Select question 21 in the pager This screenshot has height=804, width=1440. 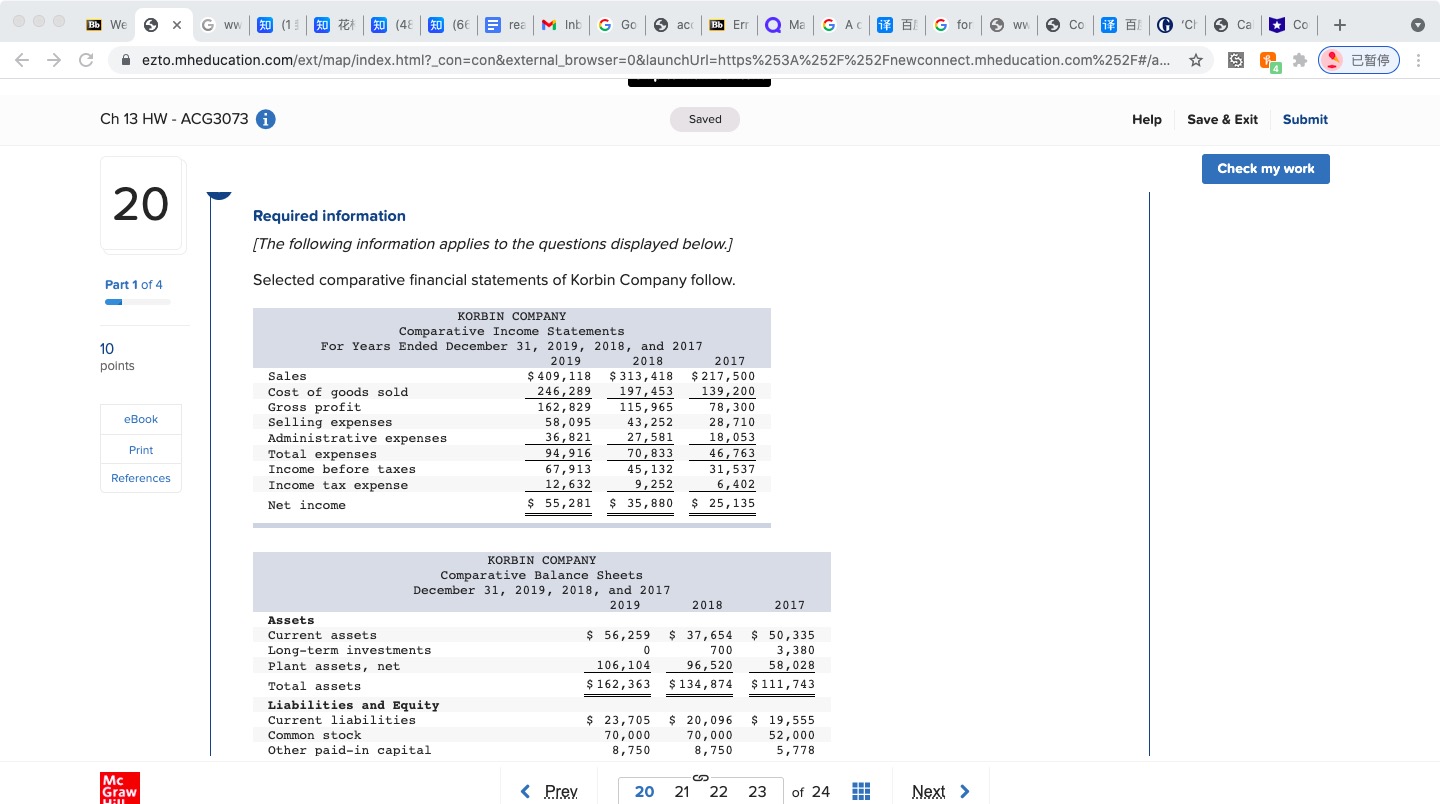[x=682, y=791]
